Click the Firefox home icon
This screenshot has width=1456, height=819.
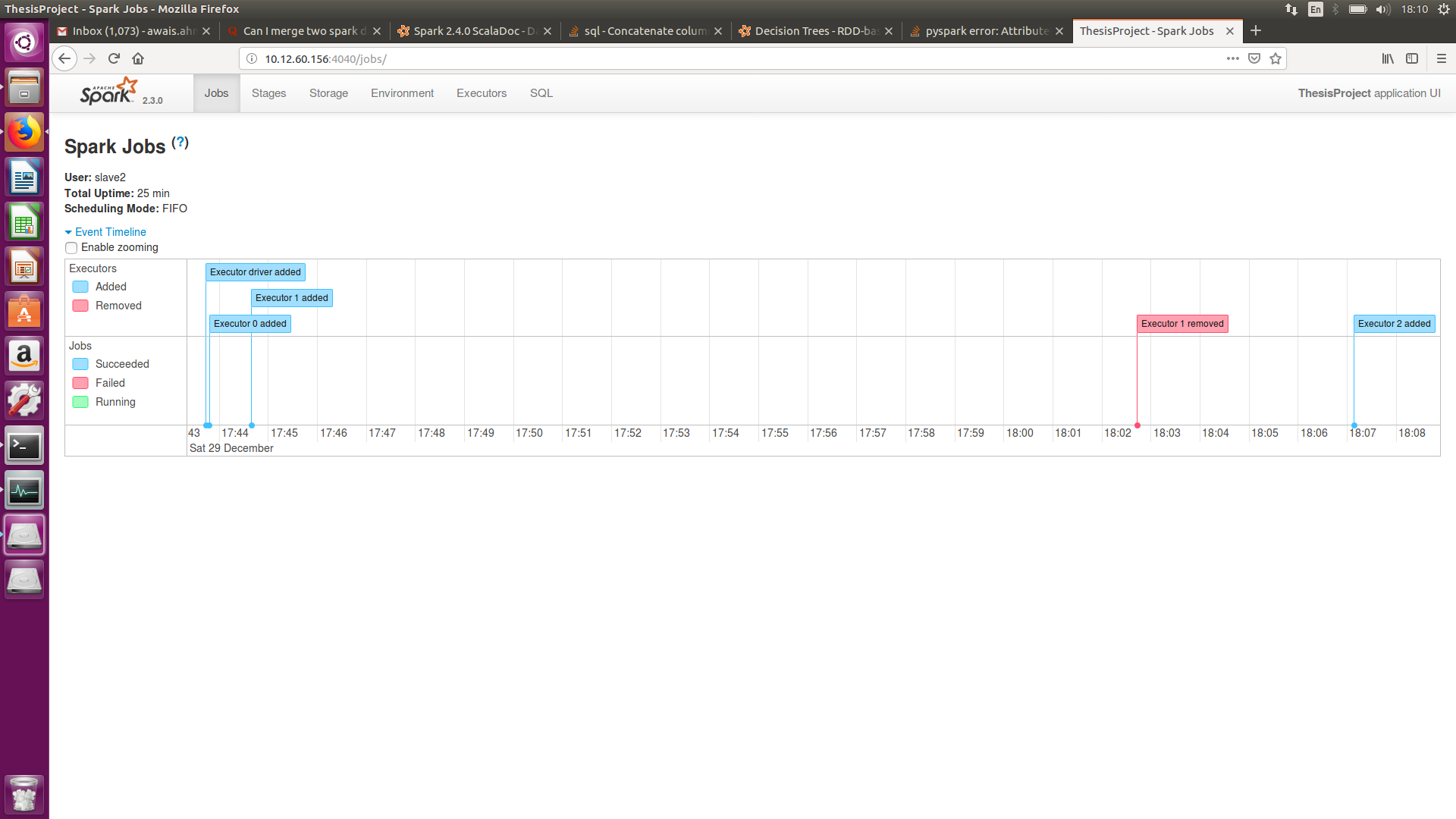coord(138,58)
